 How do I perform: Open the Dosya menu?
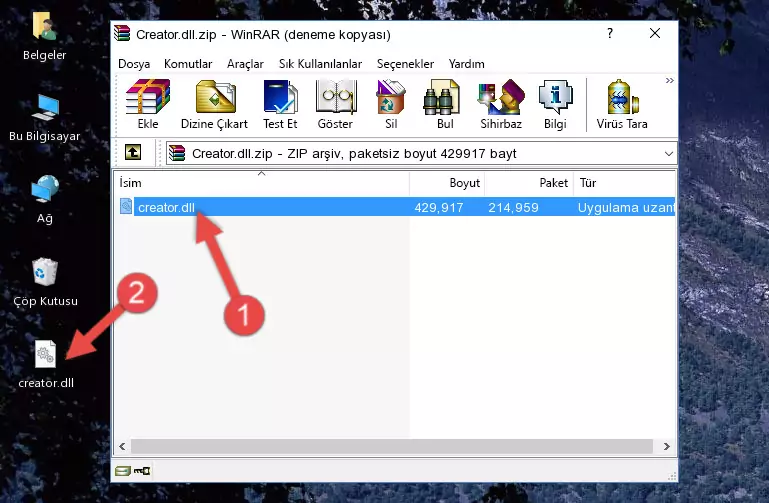click(134, 64)
